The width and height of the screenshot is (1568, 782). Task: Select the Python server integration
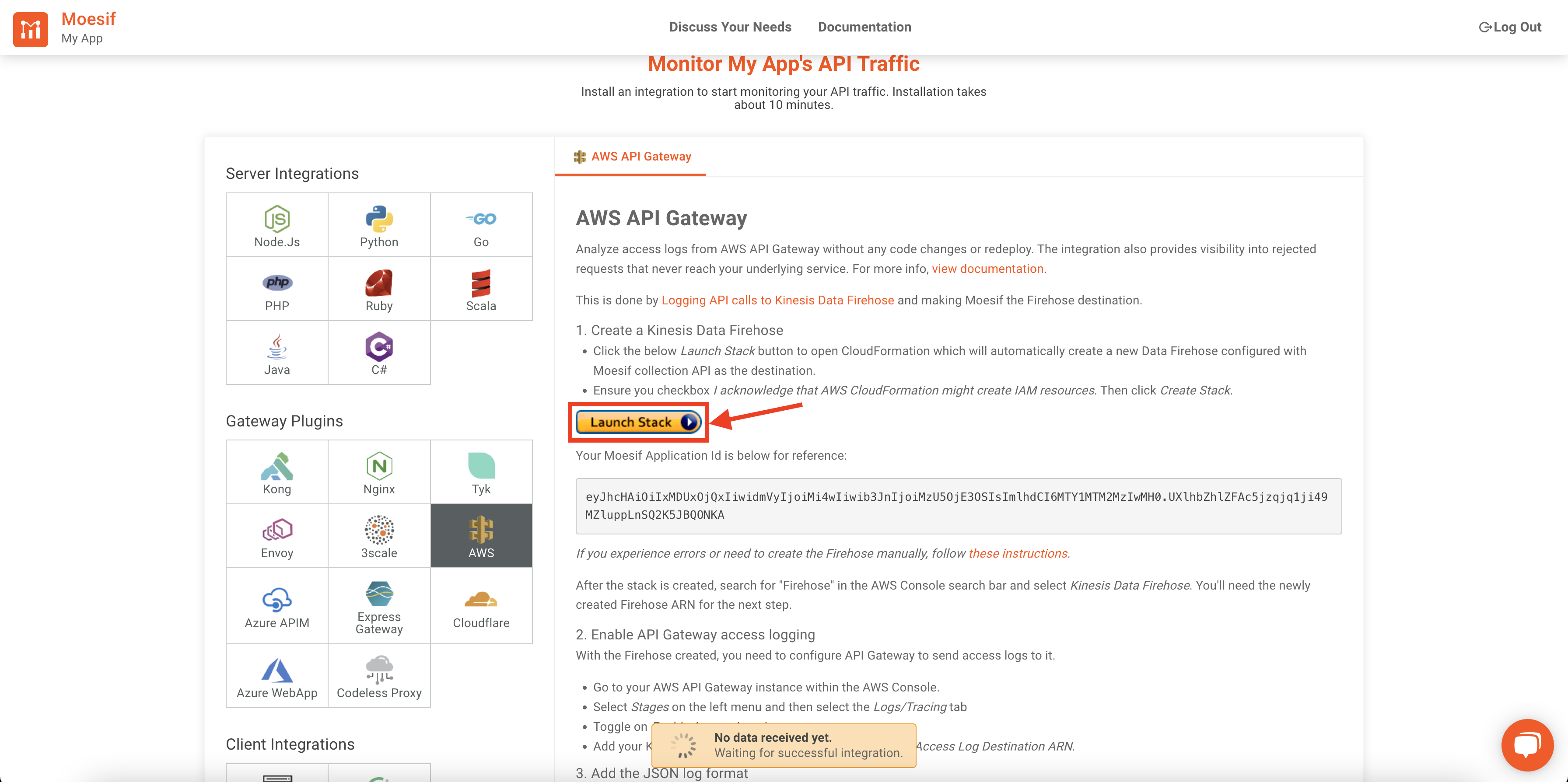(378, 224)
